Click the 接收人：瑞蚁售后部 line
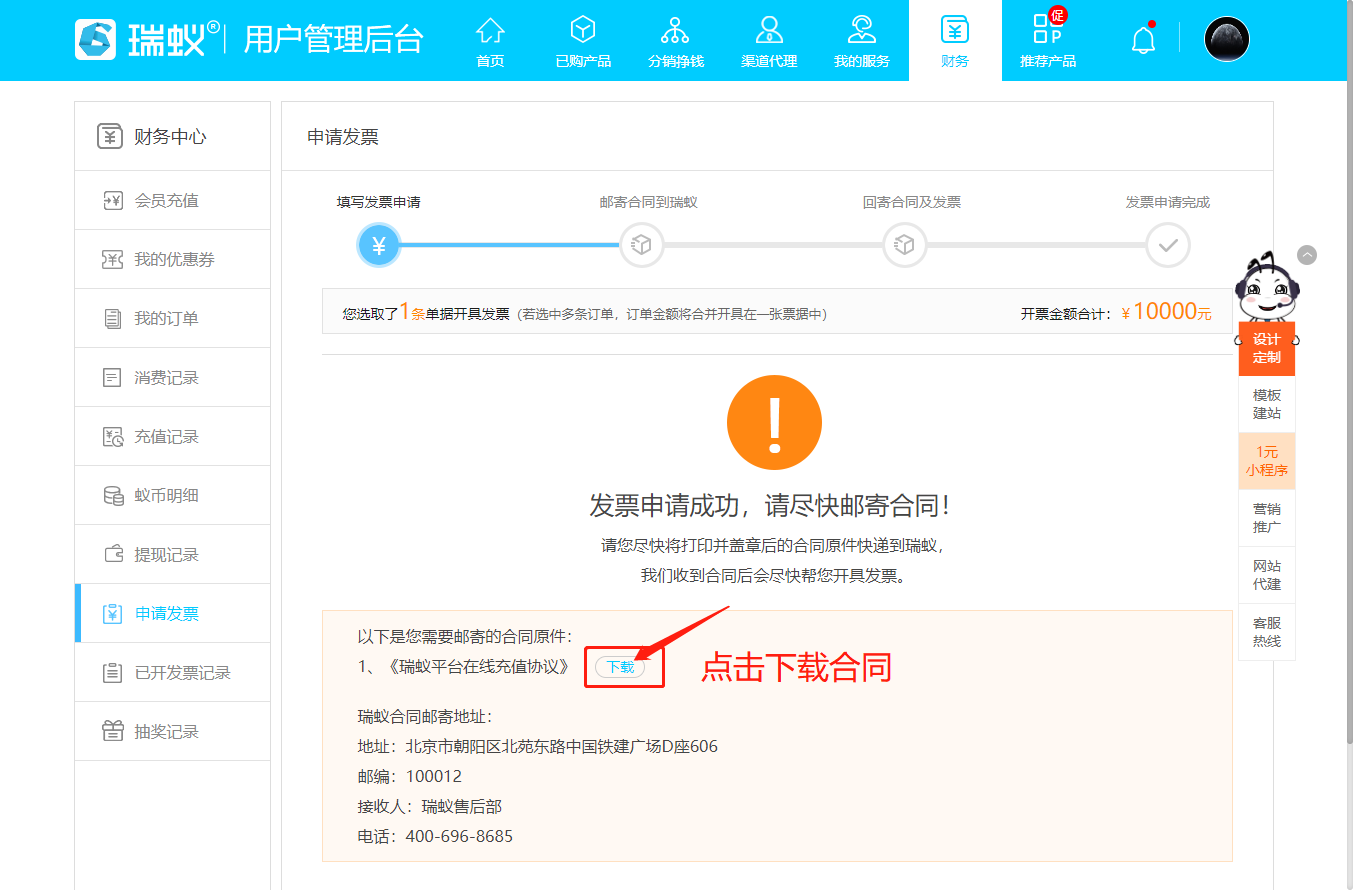 [x=430, y=806]
